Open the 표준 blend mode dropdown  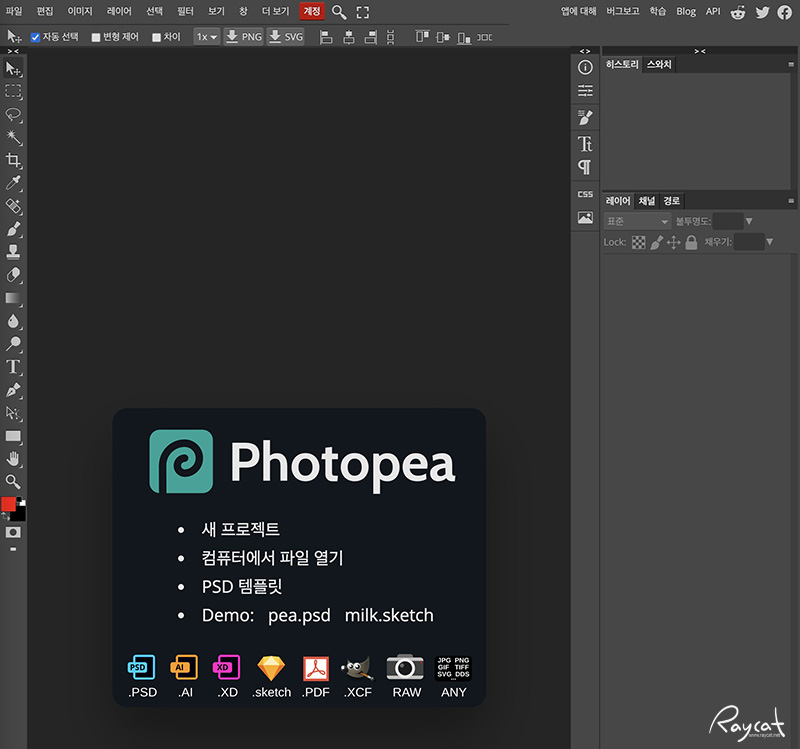coord(637,221)
